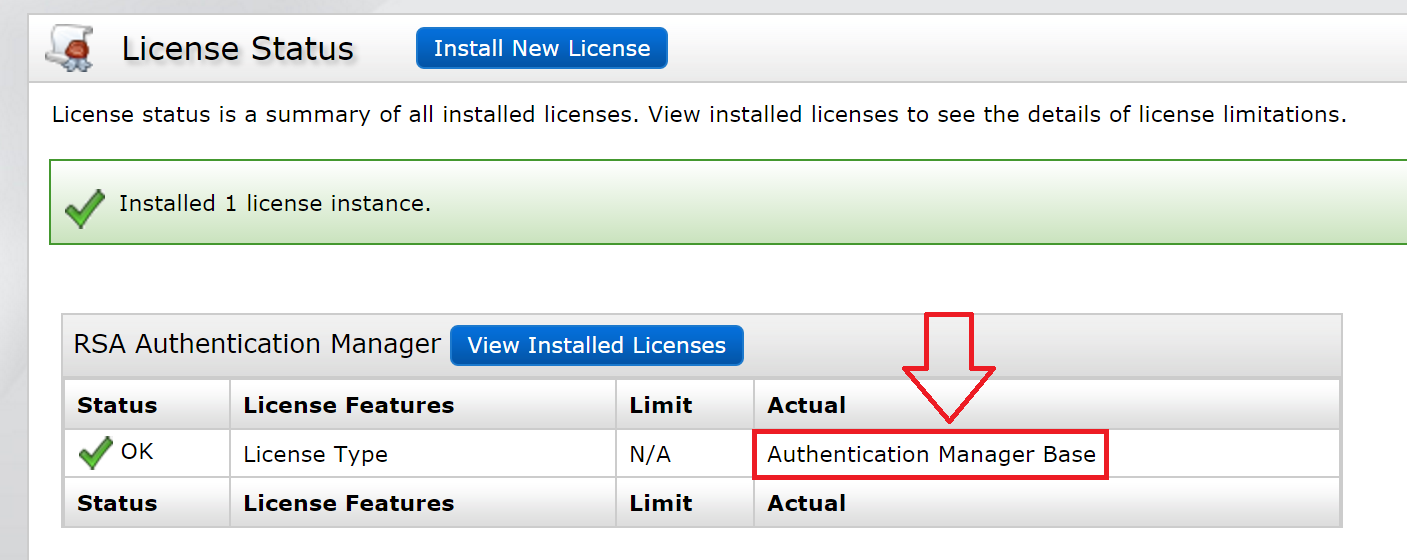Image resolution: width=1407 pixels, height=560 pixels.
Task: Click the top License Features column header
Action: pyautogui.click(x=348, y=405)
